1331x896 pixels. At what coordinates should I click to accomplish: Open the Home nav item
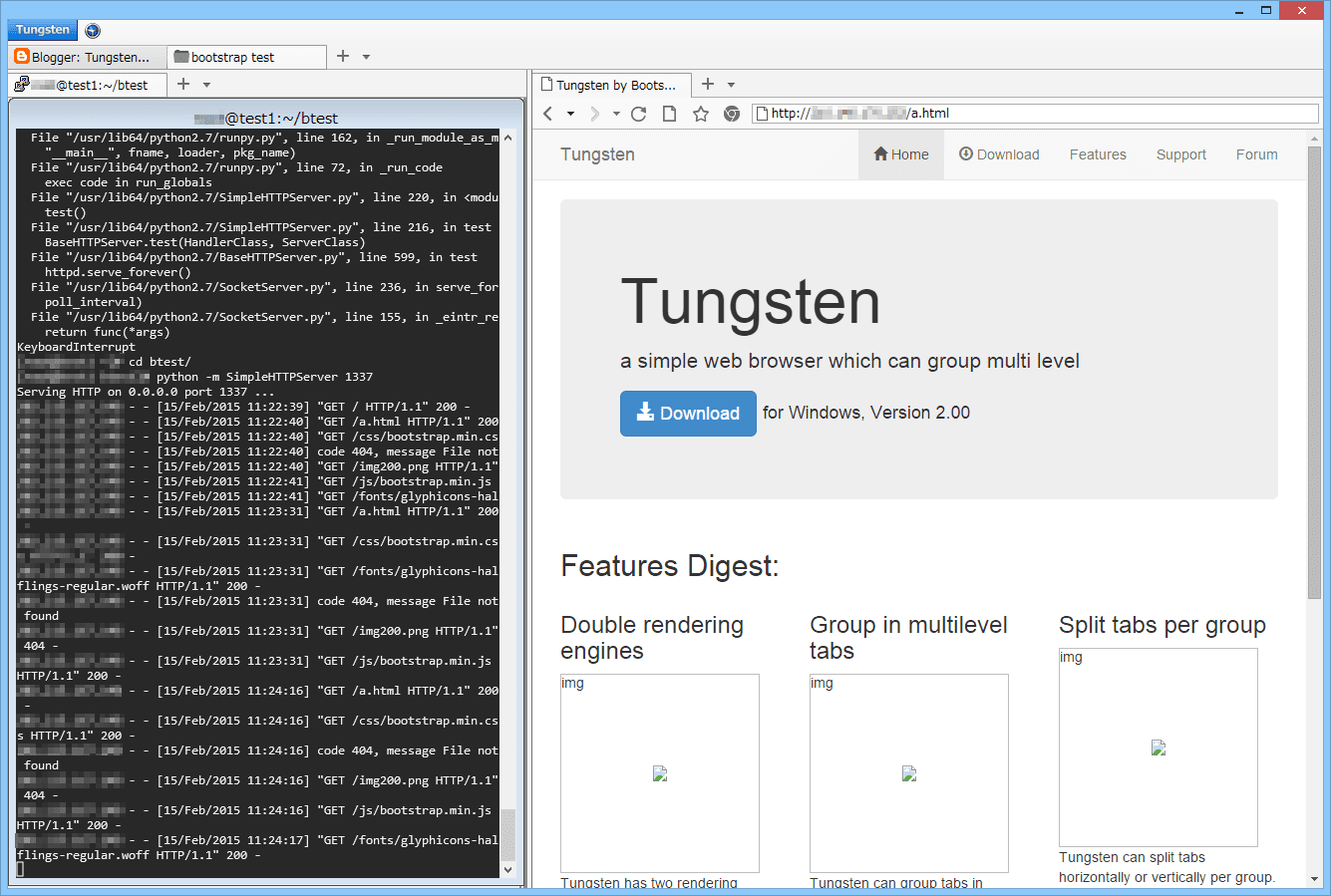[x=901, y=154]
